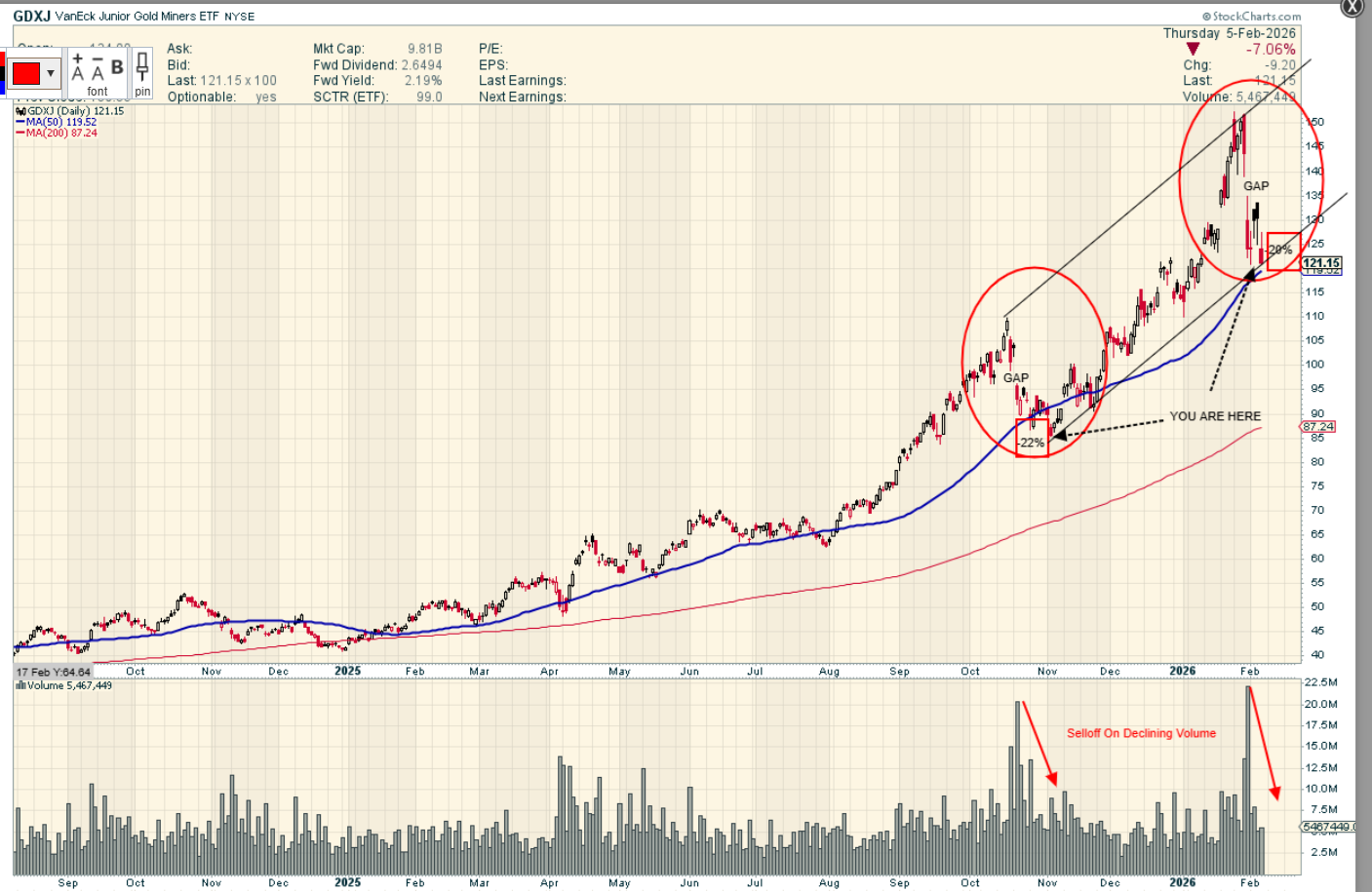
Task: Click the Volume legend bar icon
Action: point(20,686)
